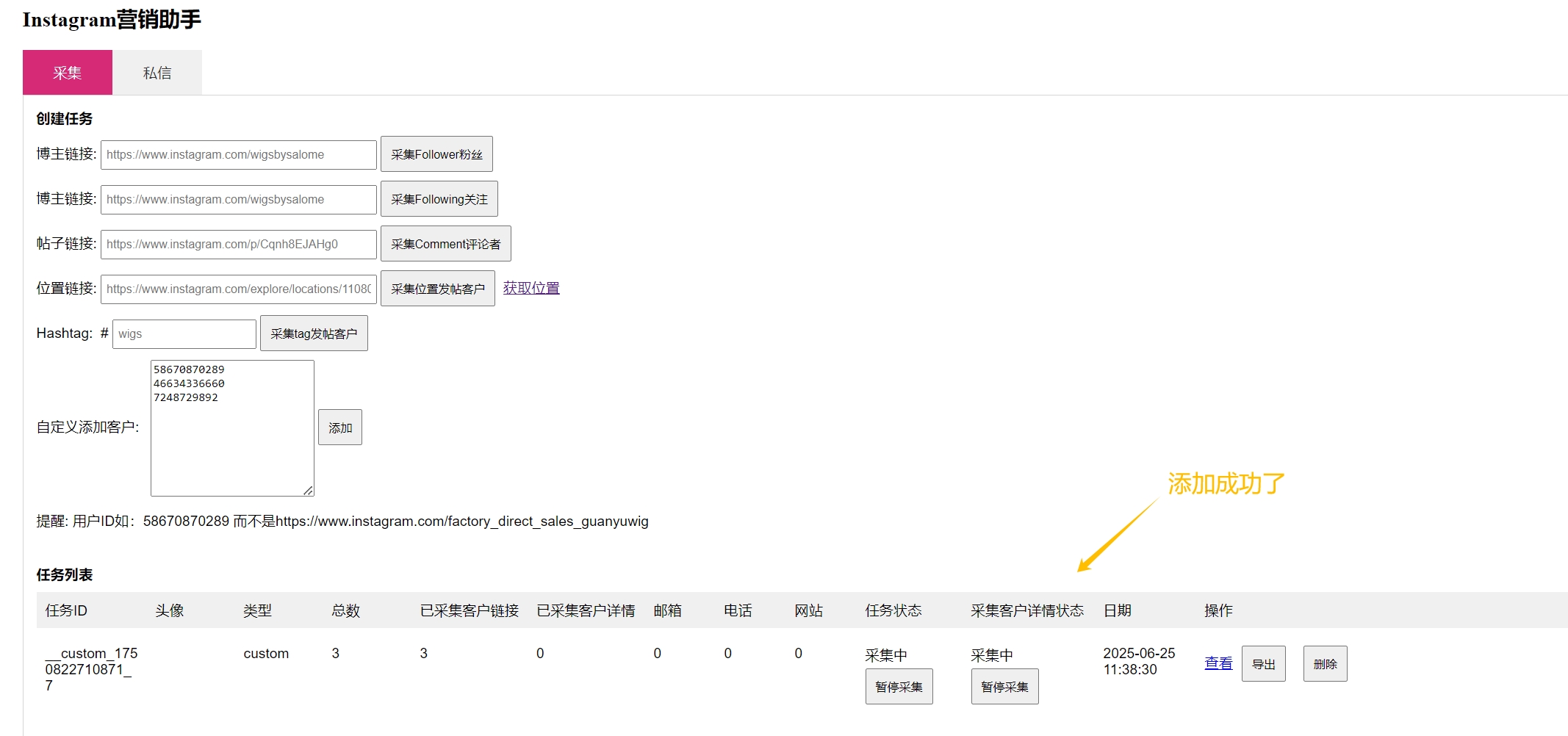Click the 采集tag发帖客户 button

point(314,333)
